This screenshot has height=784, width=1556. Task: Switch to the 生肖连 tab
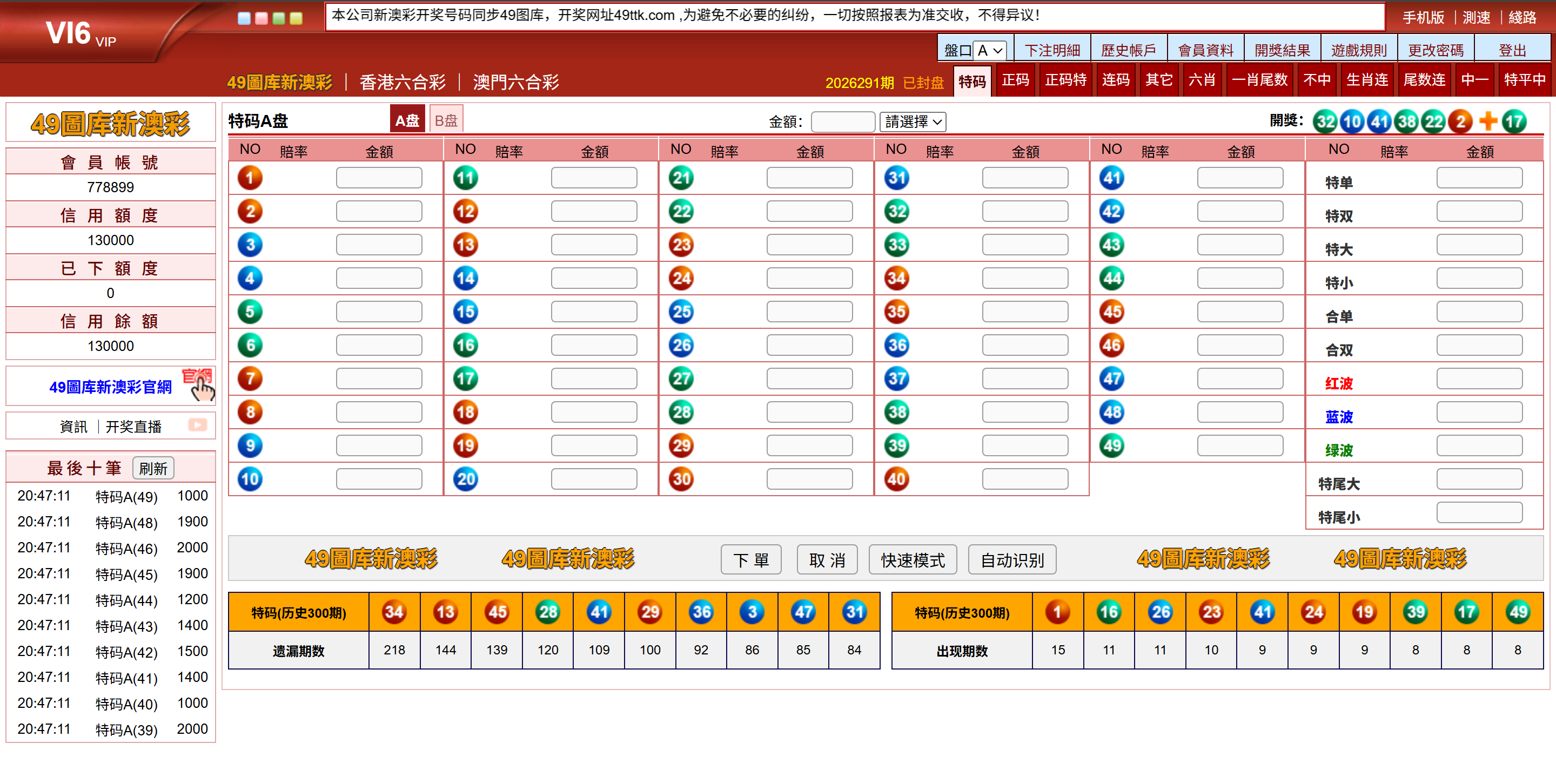pyautogui.click(x=1367, y=80)
